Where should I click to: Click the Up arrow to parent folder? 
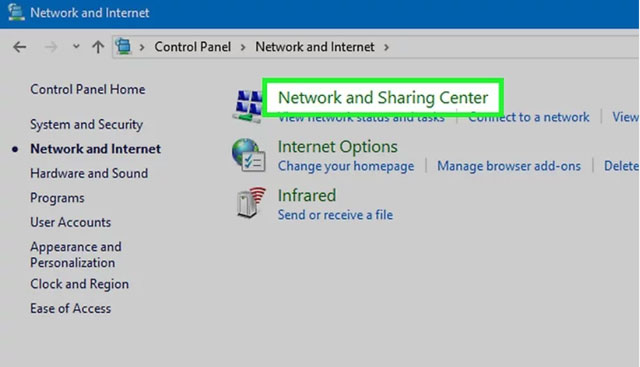pos(98,47)
